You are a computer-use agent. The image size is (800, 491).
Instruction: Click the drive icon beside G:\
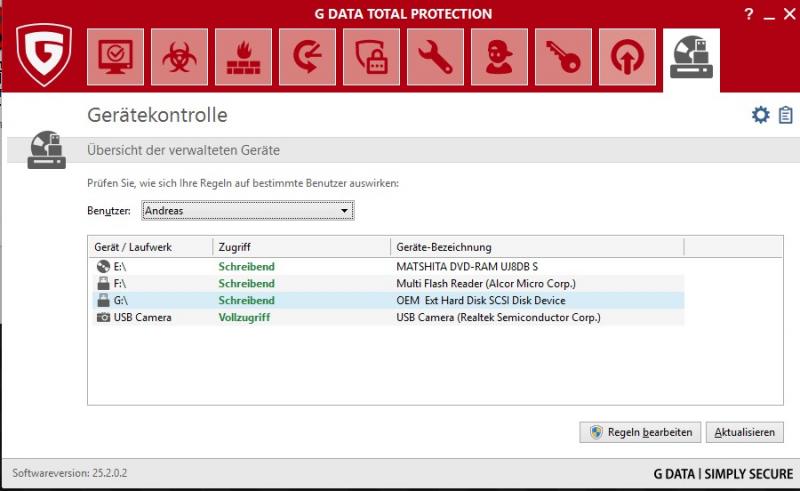click(103, 300)
